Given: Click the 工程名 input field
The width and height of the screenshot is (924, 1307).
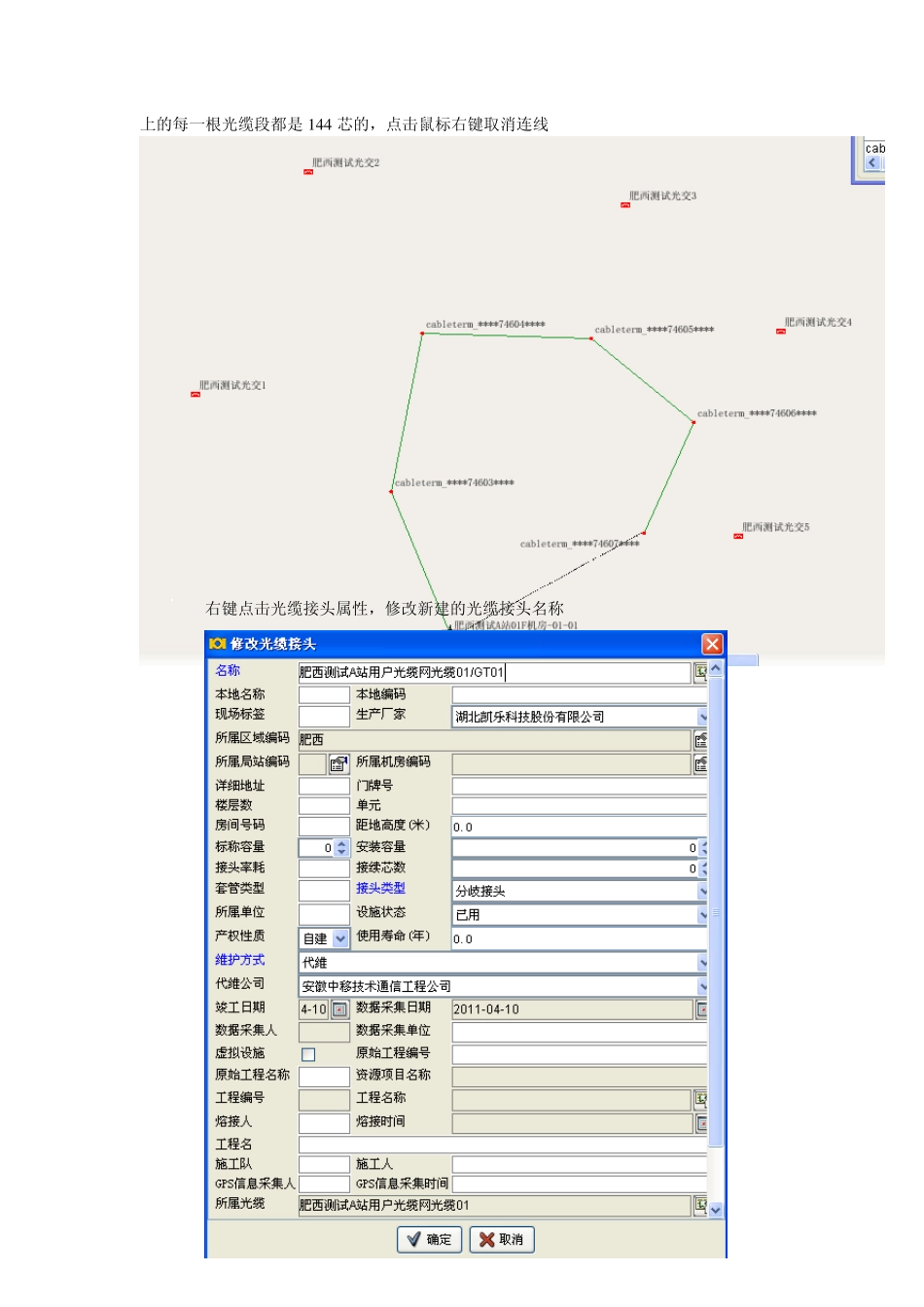Looking at the screenshot, I should [503, 1146].
